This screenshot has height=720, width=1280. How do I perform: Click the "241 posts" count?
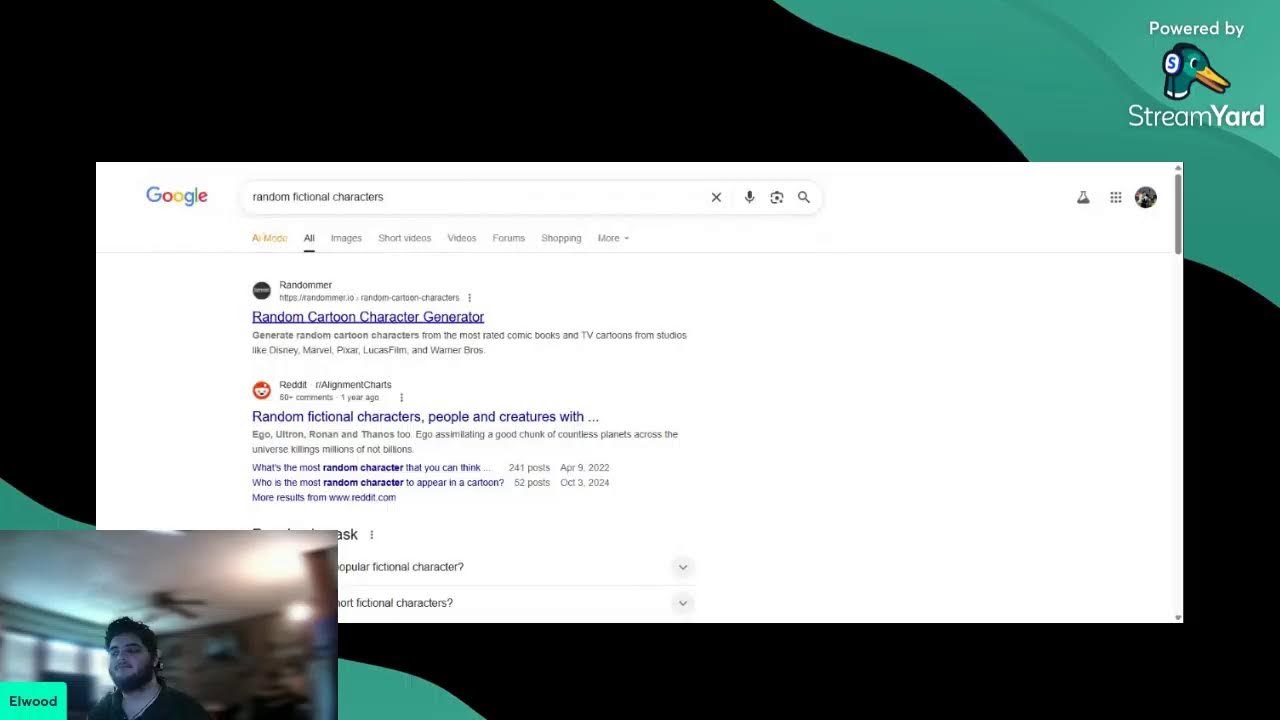point(529,468)
